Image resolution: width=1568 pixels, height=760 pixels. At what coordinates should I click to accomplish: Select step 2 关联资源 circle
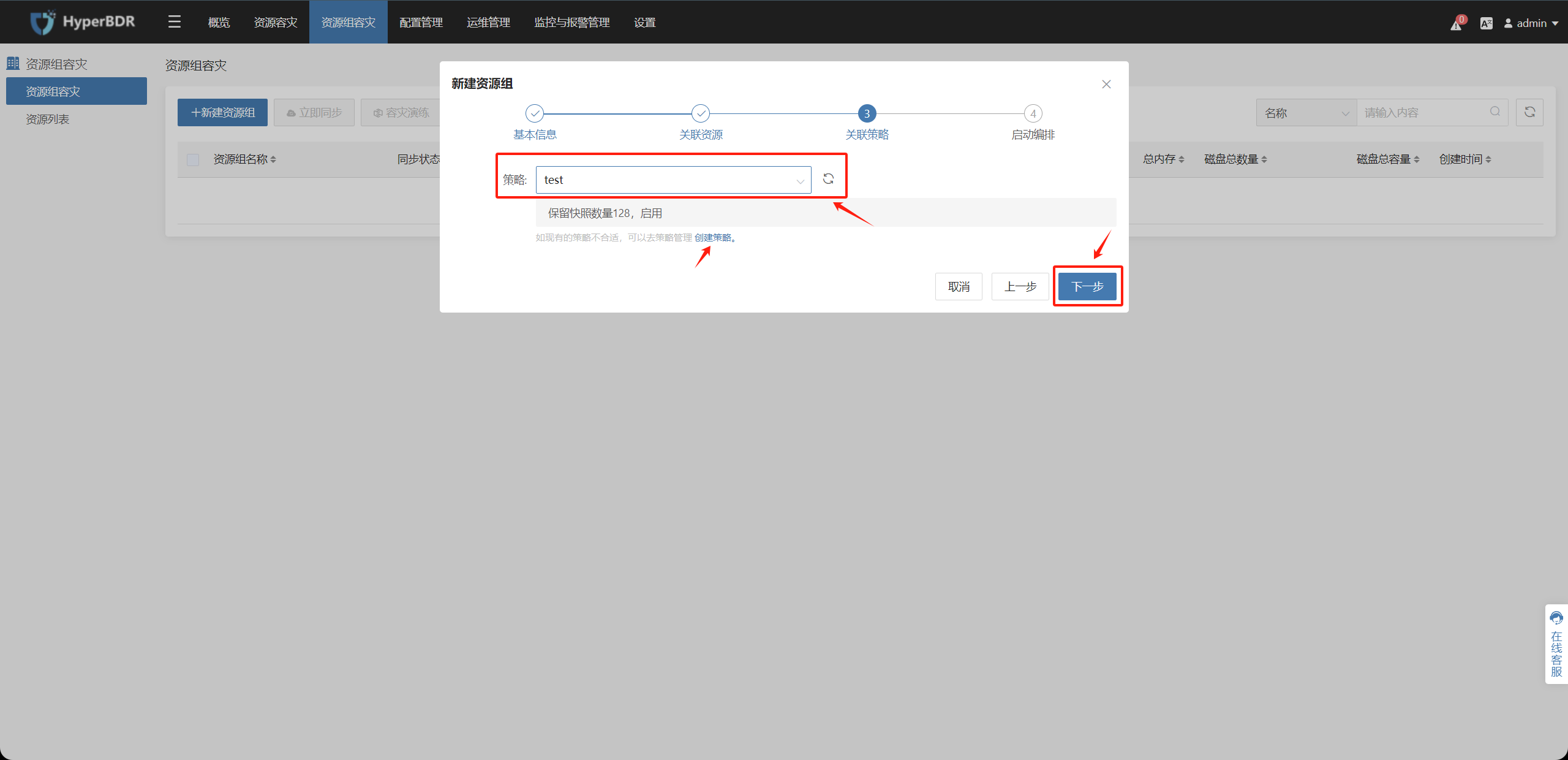point(701,113)
